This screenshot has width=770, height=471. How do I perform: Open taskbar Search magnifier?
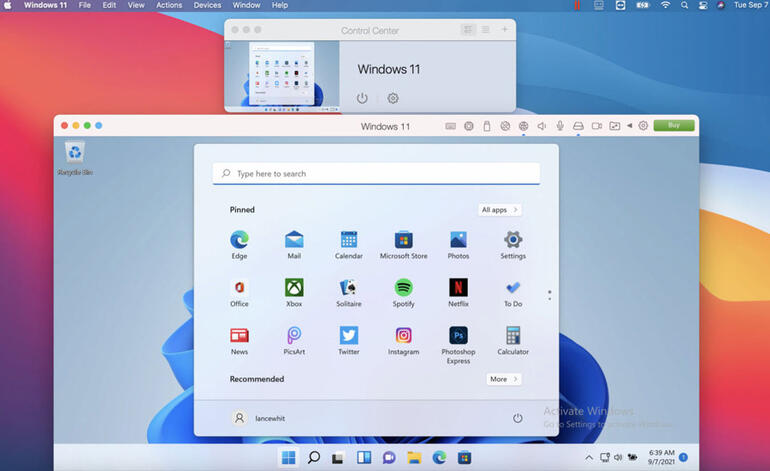[313, 458]
